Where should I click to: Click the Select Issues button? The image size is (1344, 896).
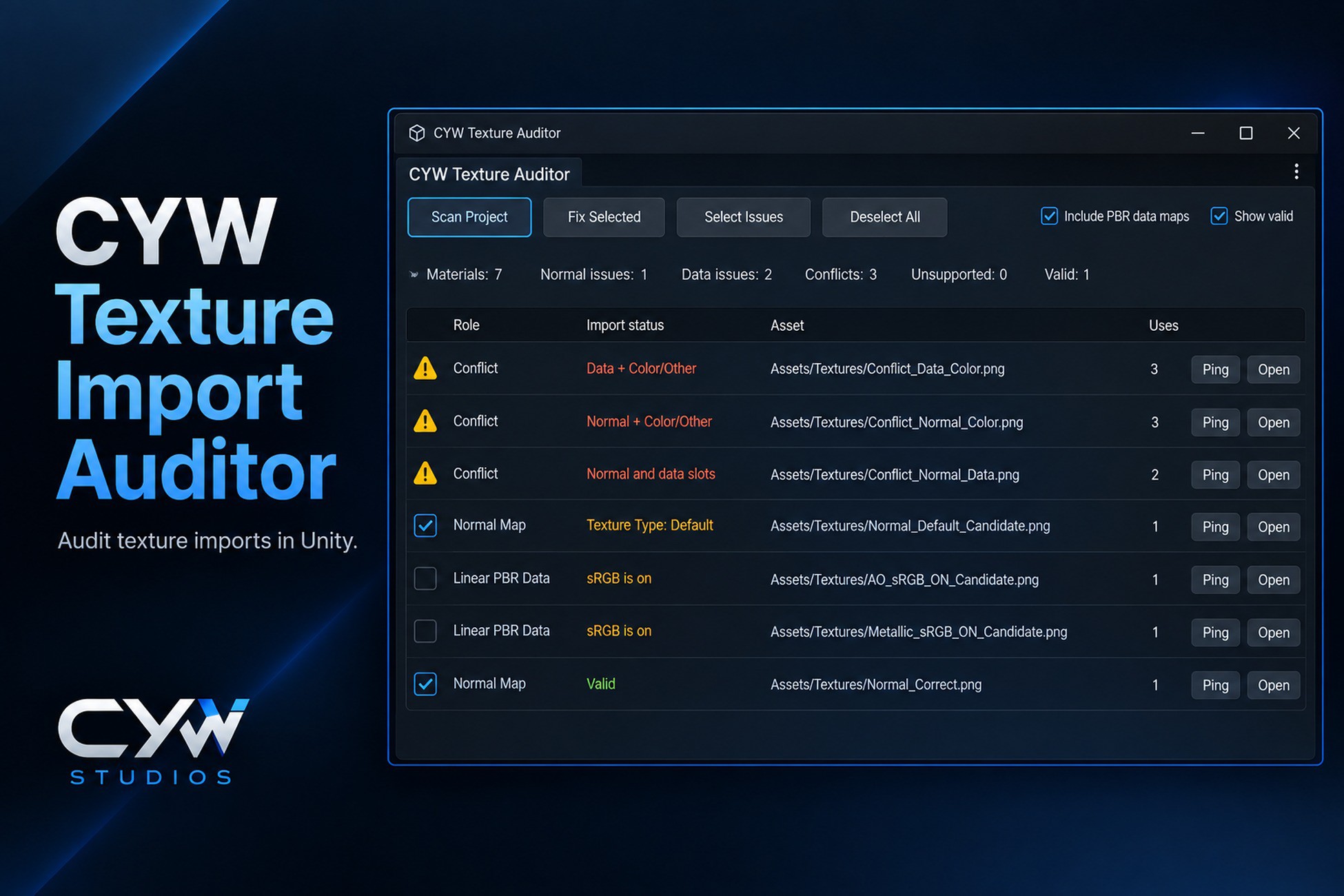(x=744, y=217)
